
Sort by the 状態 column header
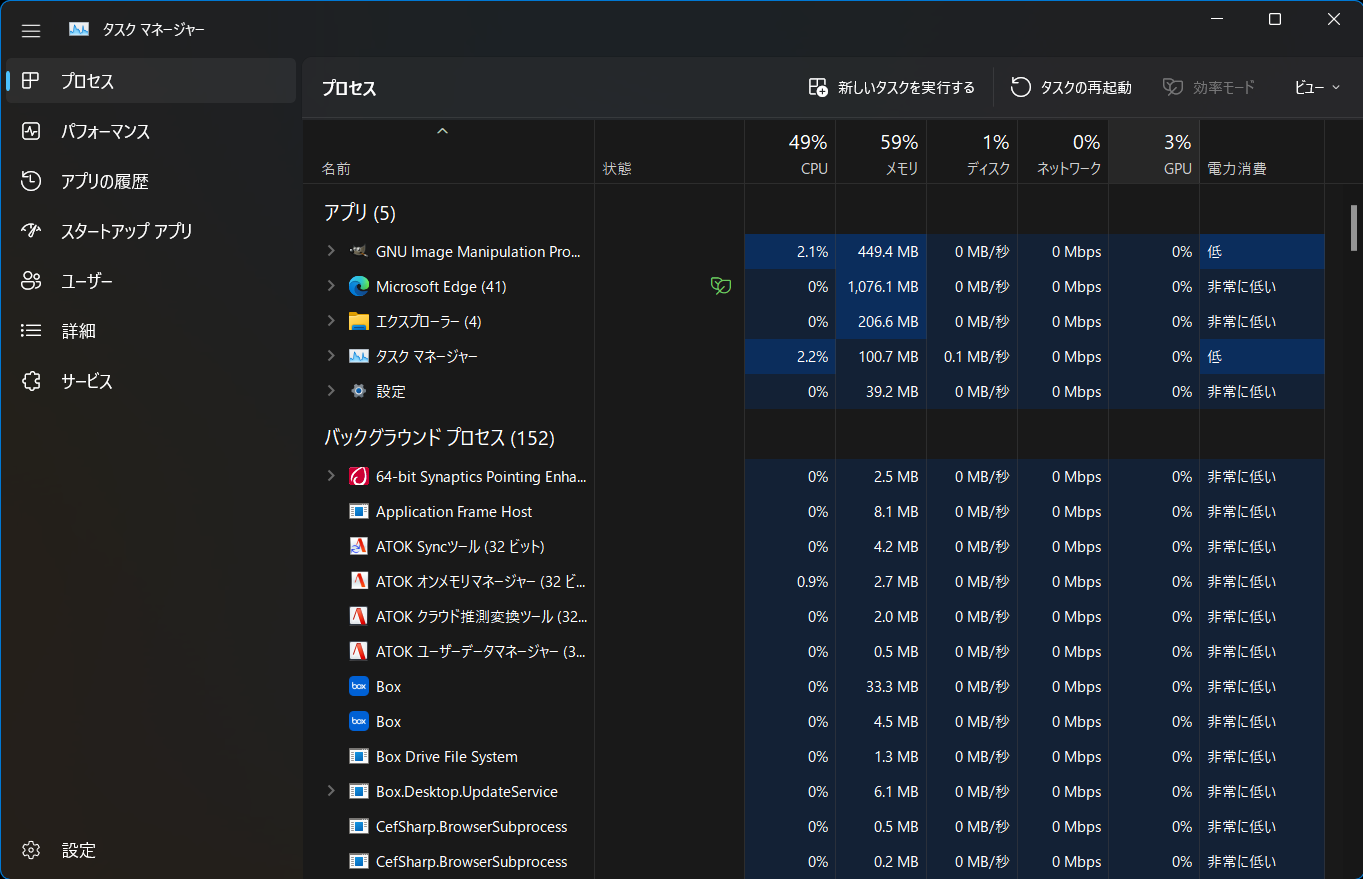pos(669,152)
